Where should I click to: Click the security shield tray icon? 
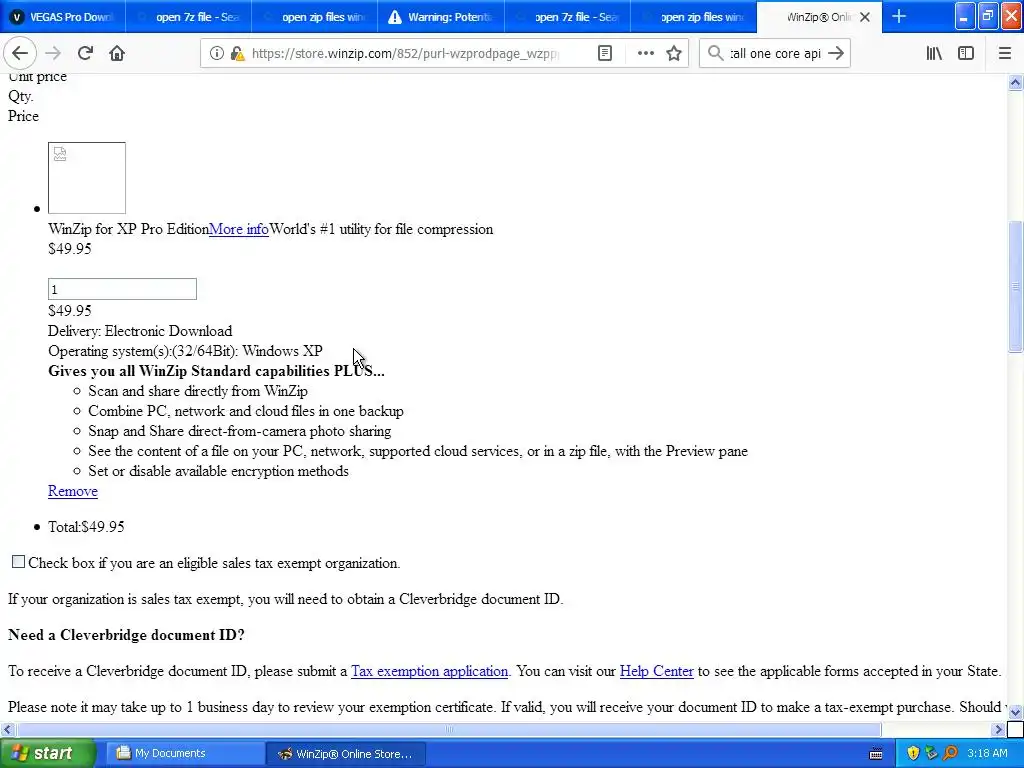tap(913, 754)
